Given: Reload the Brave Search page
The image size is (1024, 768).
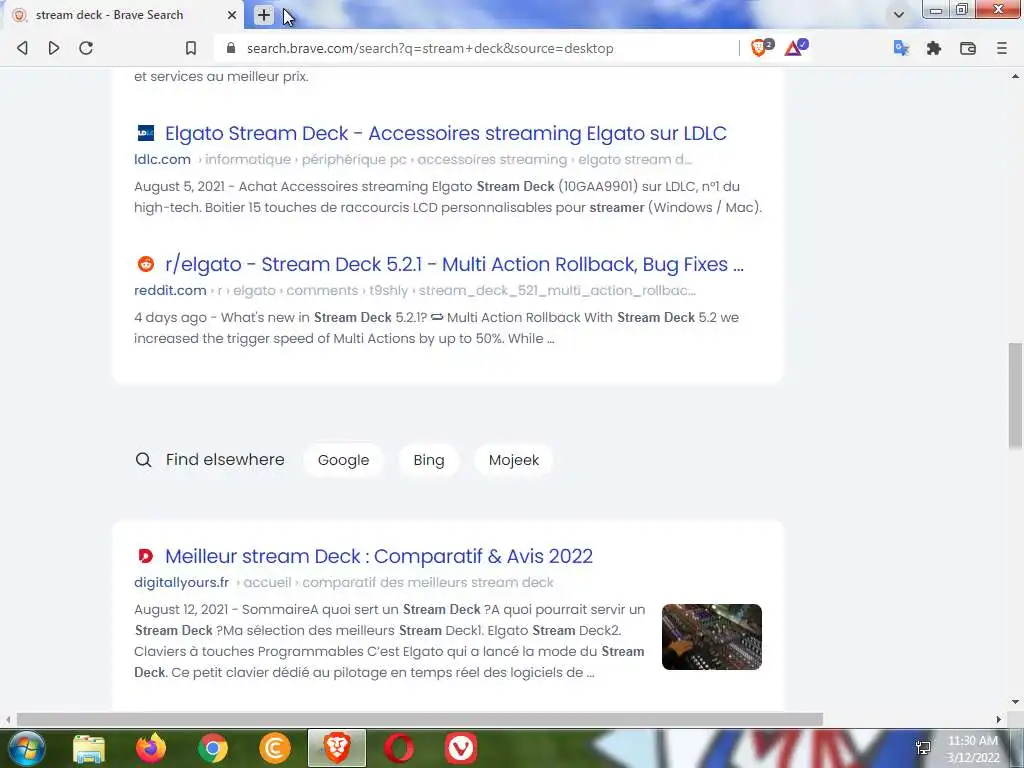Looking at the screenshot, I should pos(86,48).
